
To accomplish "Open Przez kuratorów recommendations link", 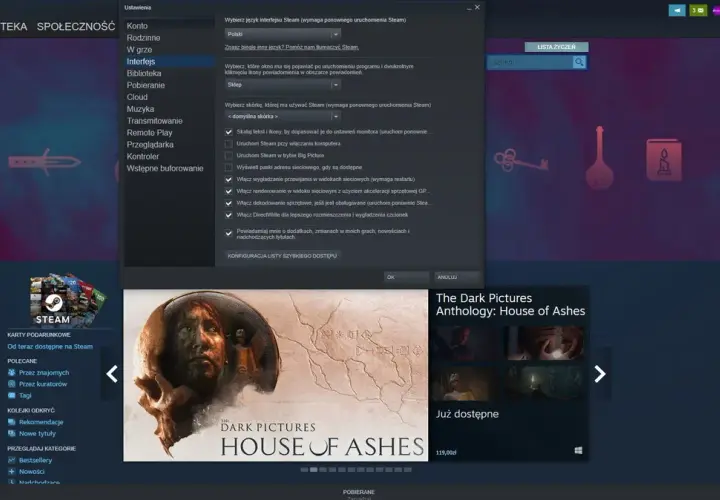I will click(x=43, y=384).
